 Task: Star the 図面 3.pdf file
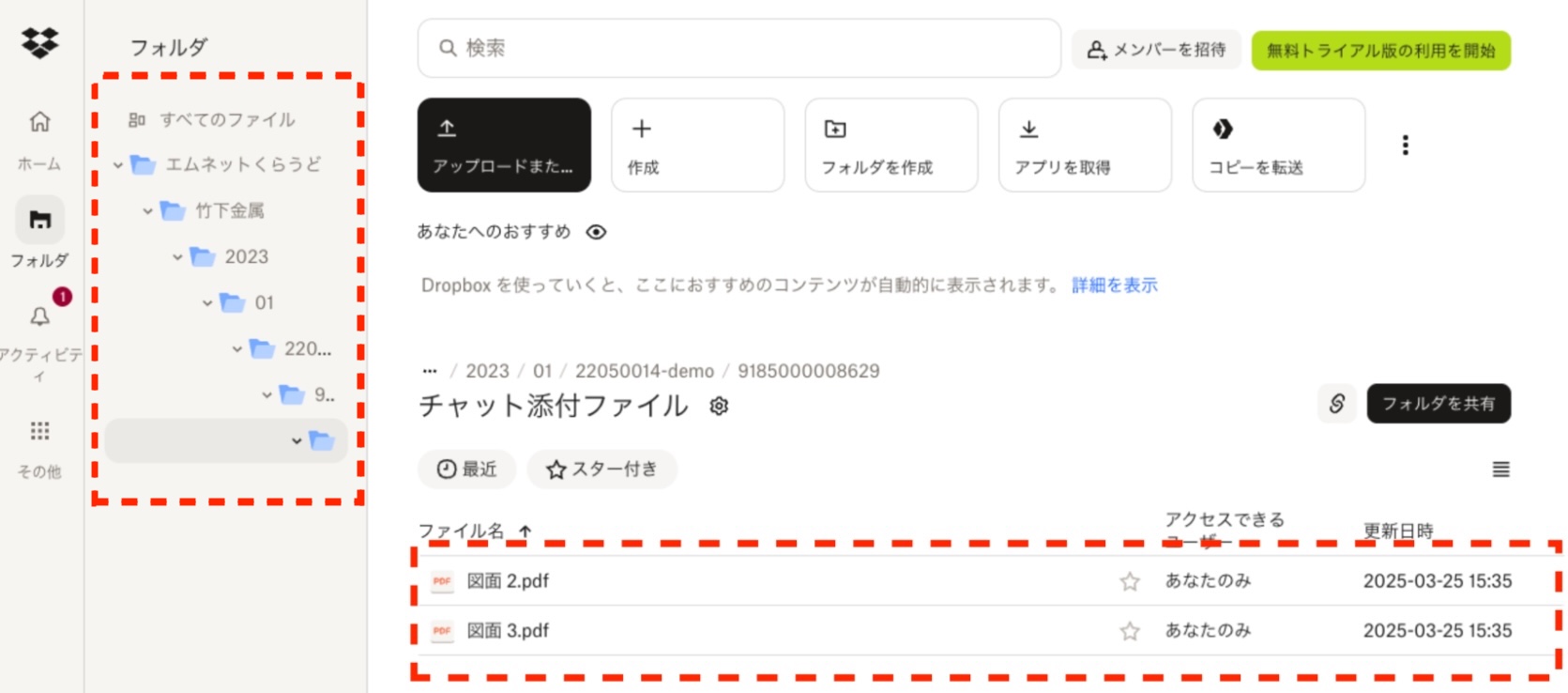(x=1130, y=631)
